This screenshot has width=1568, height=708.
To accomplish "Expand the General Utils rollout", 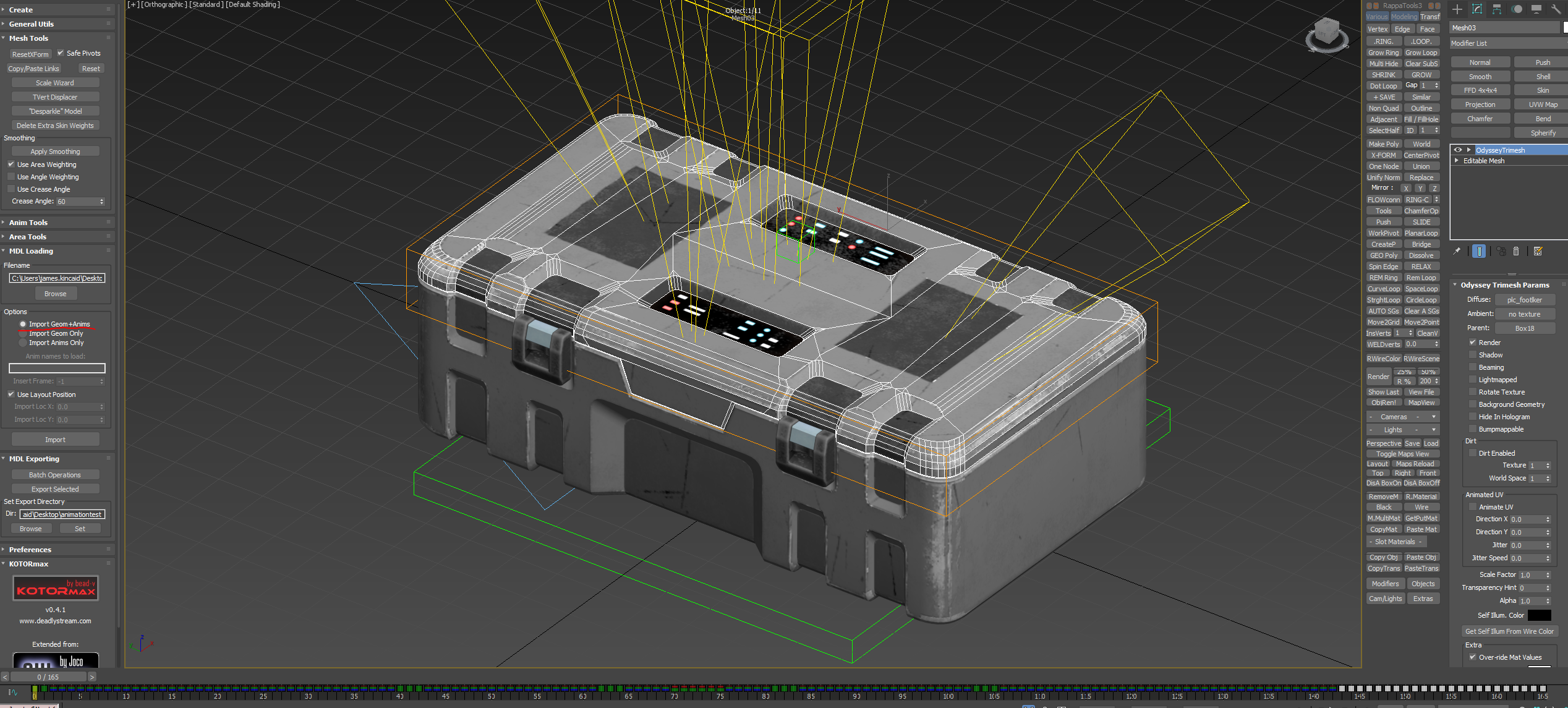I will click(57, 24).
